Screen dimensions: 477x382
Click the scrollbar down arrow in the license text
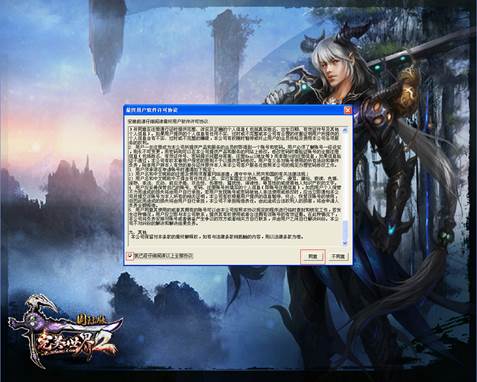(x=345, y=243)
